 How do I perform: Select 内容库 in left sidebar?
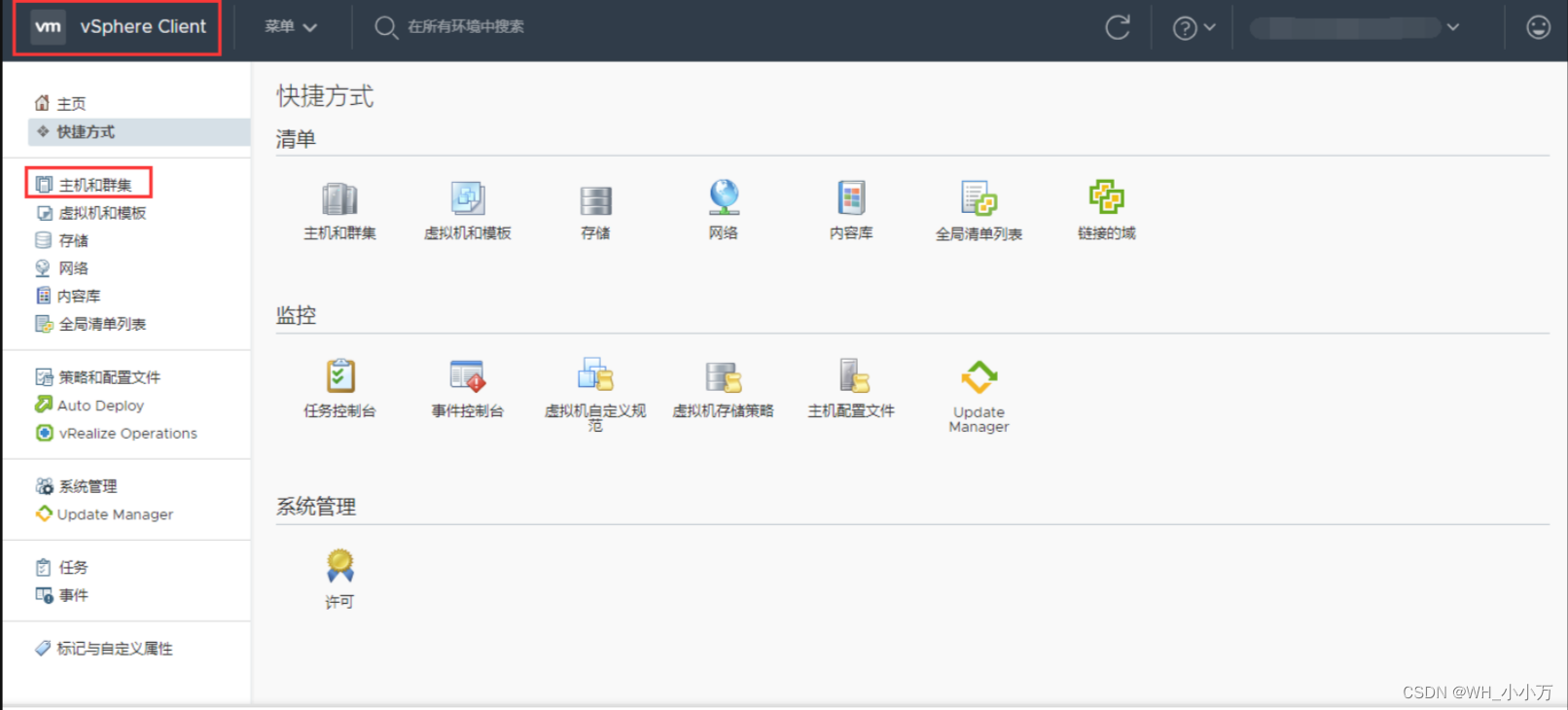tap(68, 296)
